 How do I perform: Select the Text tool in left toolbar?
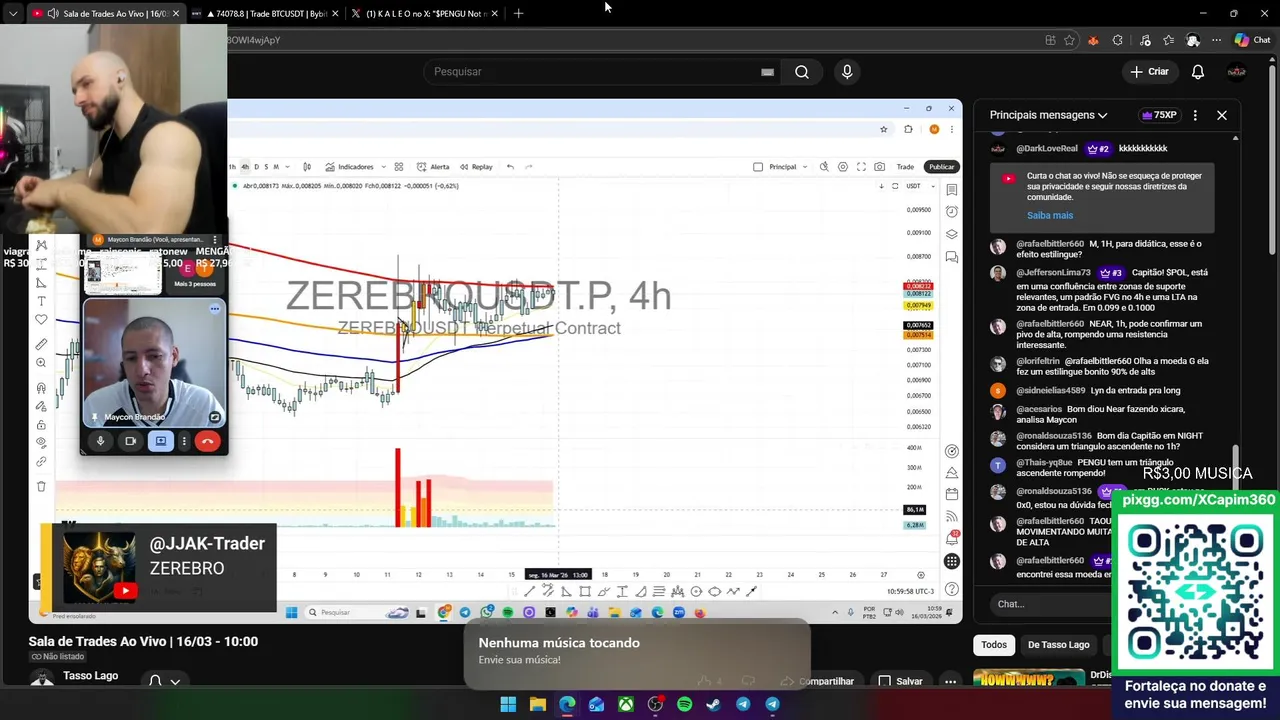pyautogui.click(x=41, y=301)
